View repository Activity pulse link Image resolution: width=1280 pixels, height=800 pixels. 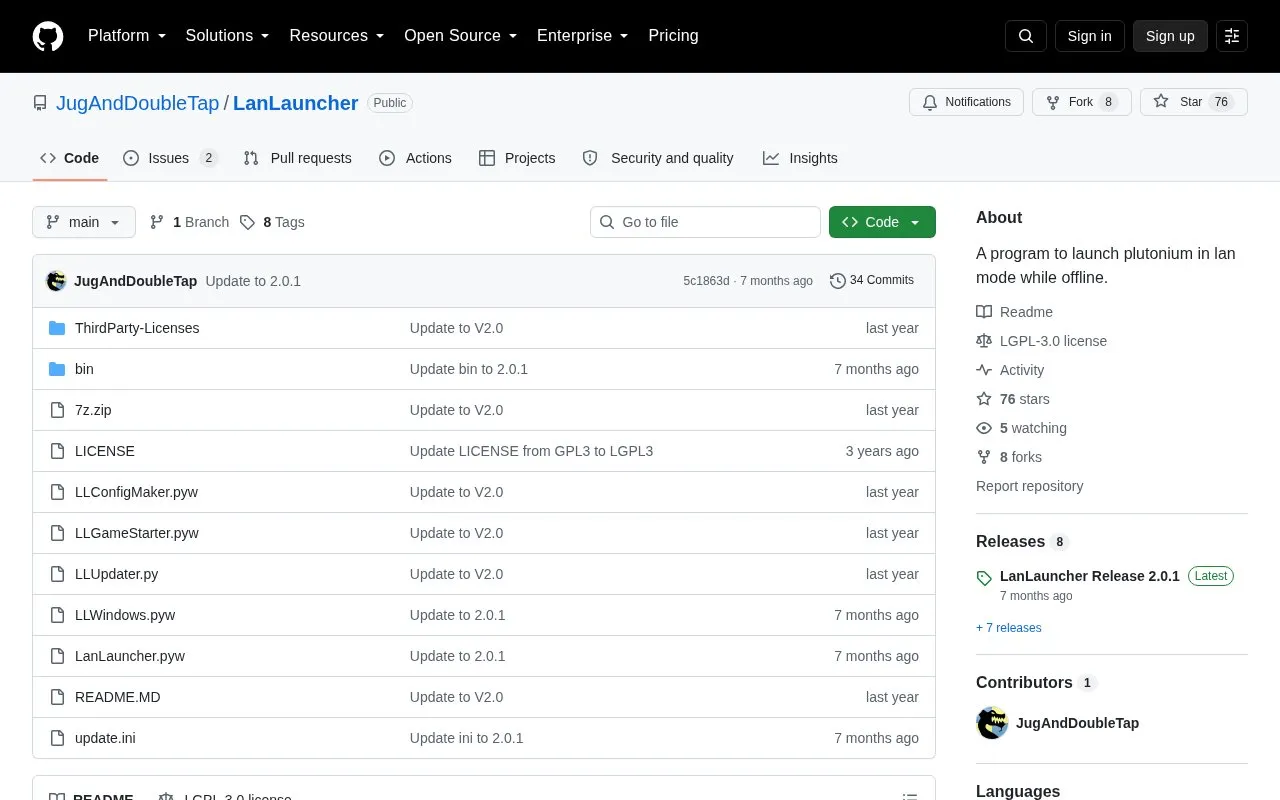point(1010,370)
